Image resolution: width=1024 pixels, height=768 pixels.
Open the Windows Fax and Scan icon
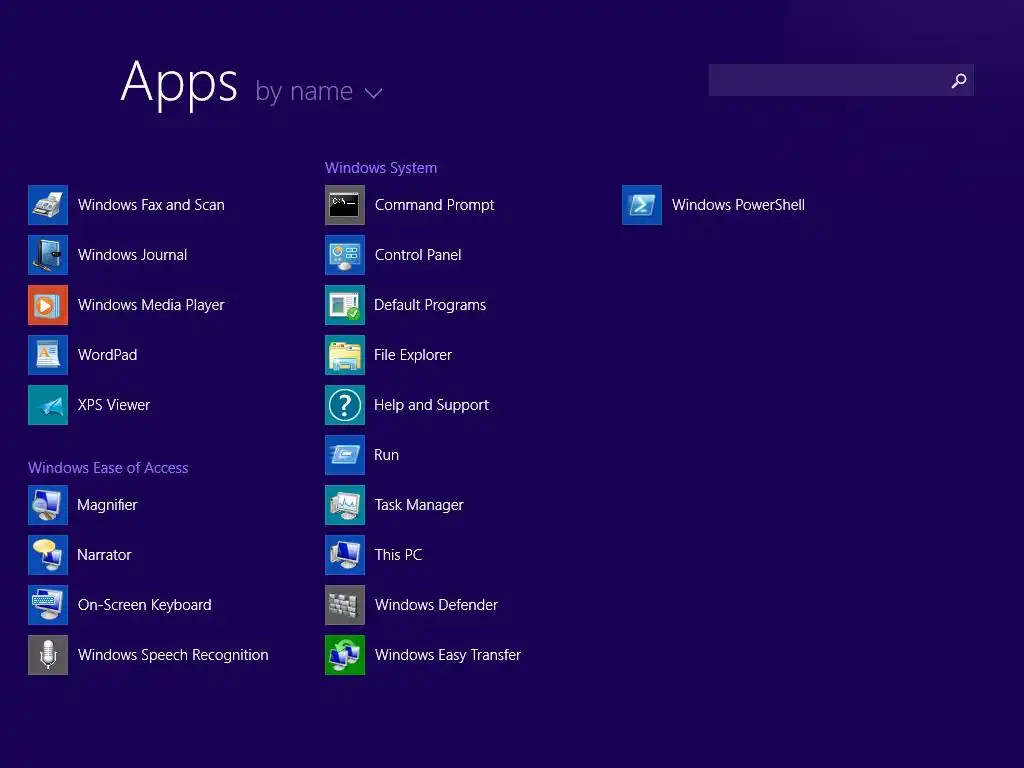pos(48,205)
